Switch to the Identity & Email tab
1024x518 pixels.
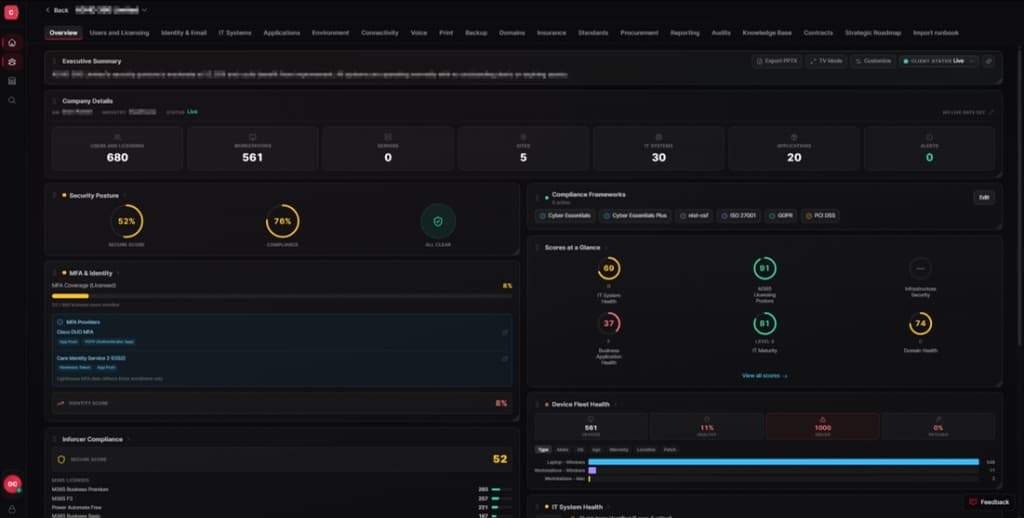coord(184,33)
